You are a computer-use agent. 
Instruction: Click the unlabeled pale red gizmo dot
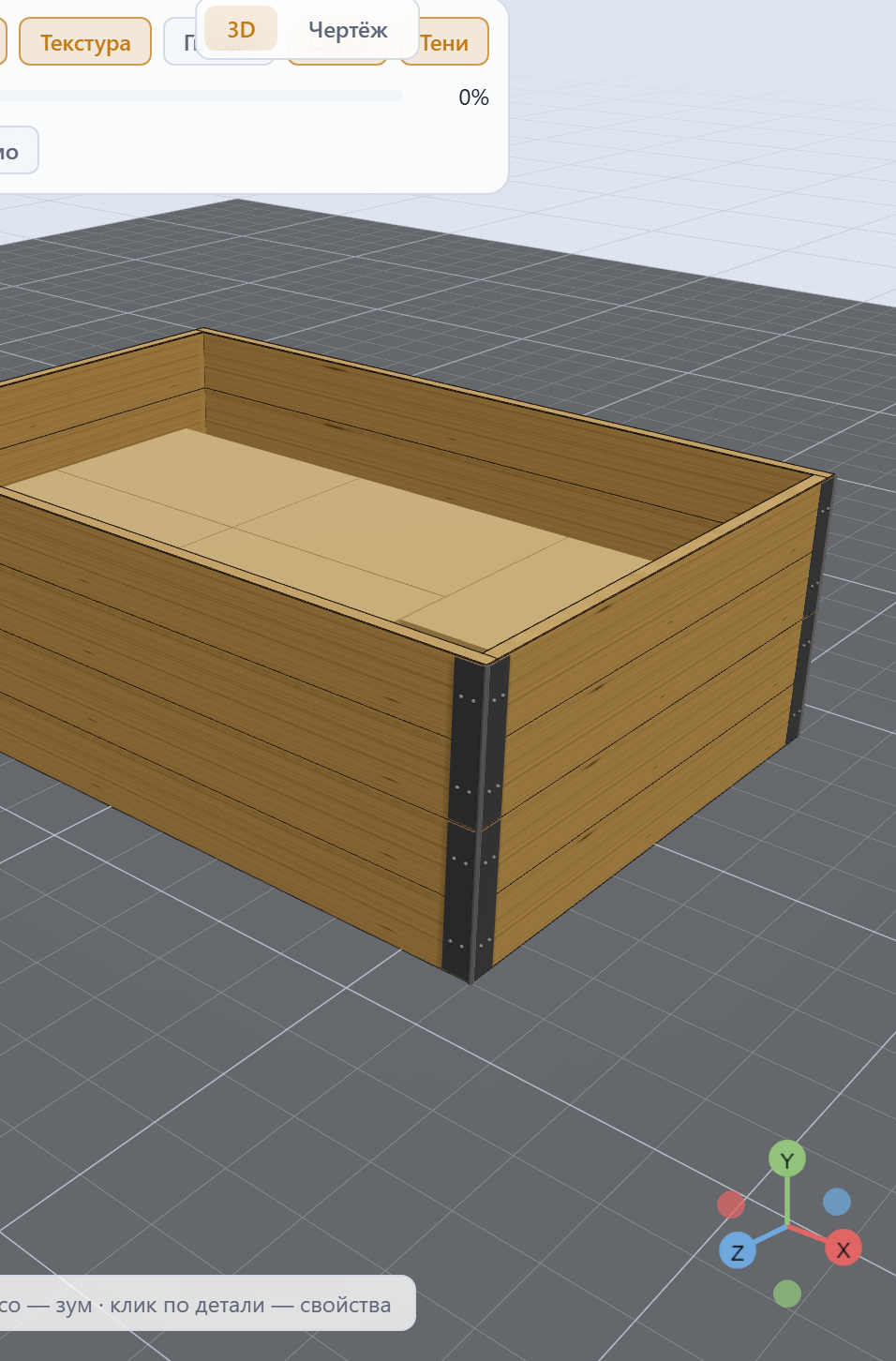731,1204
